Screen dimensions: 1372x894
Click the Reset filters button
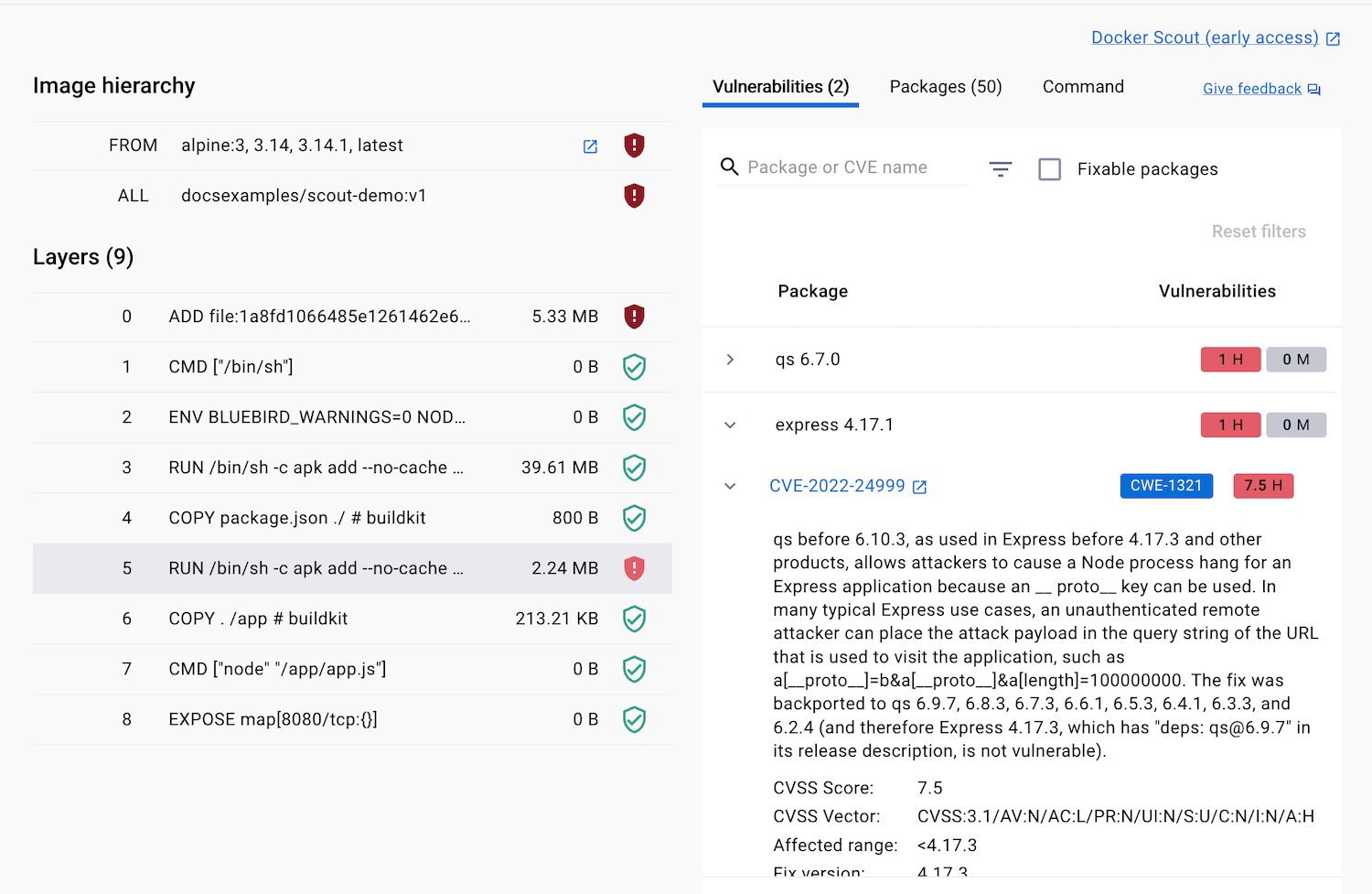(1259, 231)
